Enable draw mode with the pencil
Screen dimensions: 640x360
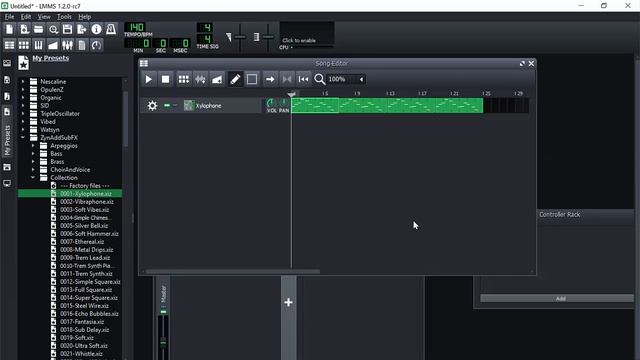(235, 79)
